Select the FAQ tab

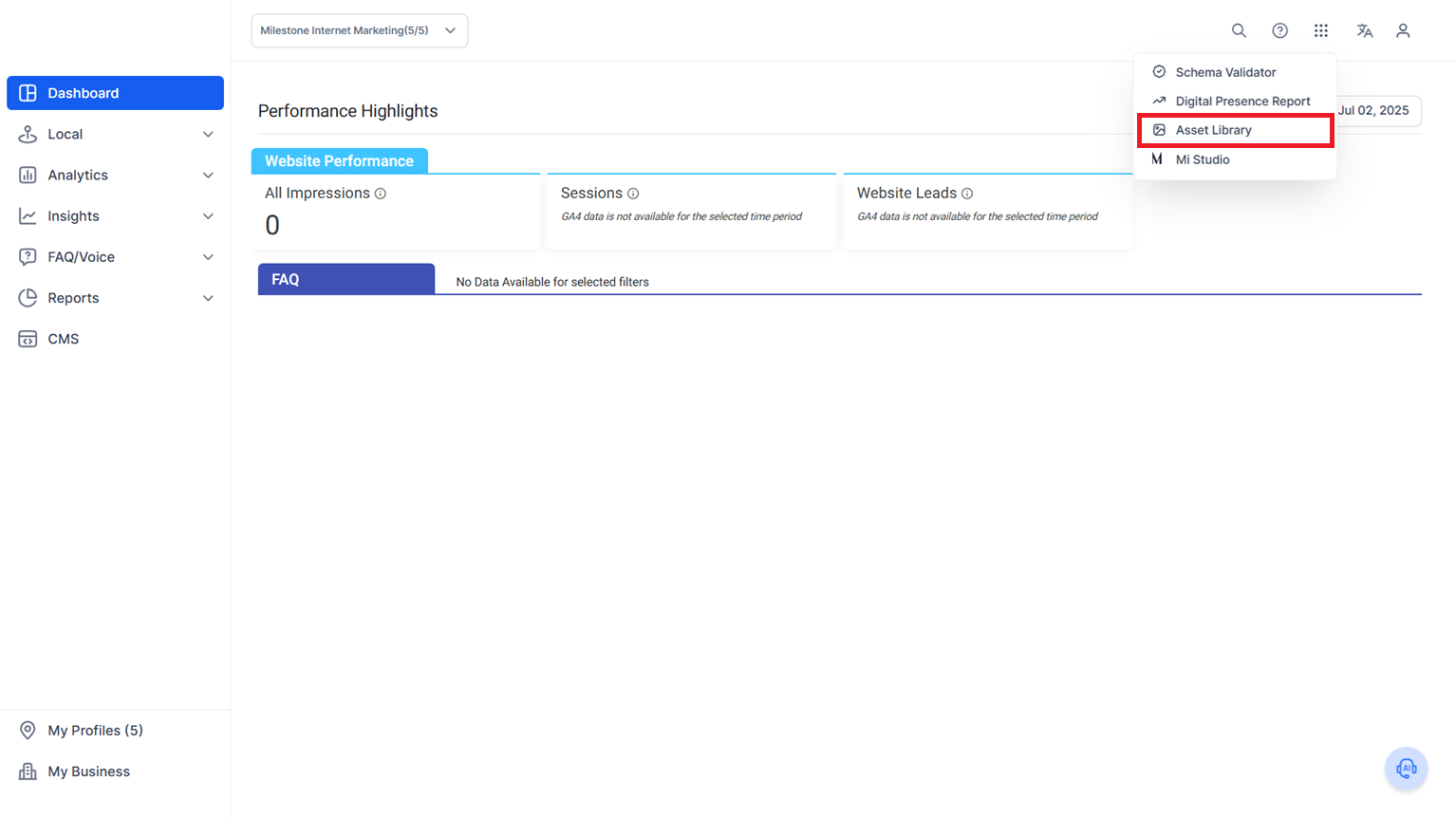click(346, 279)
